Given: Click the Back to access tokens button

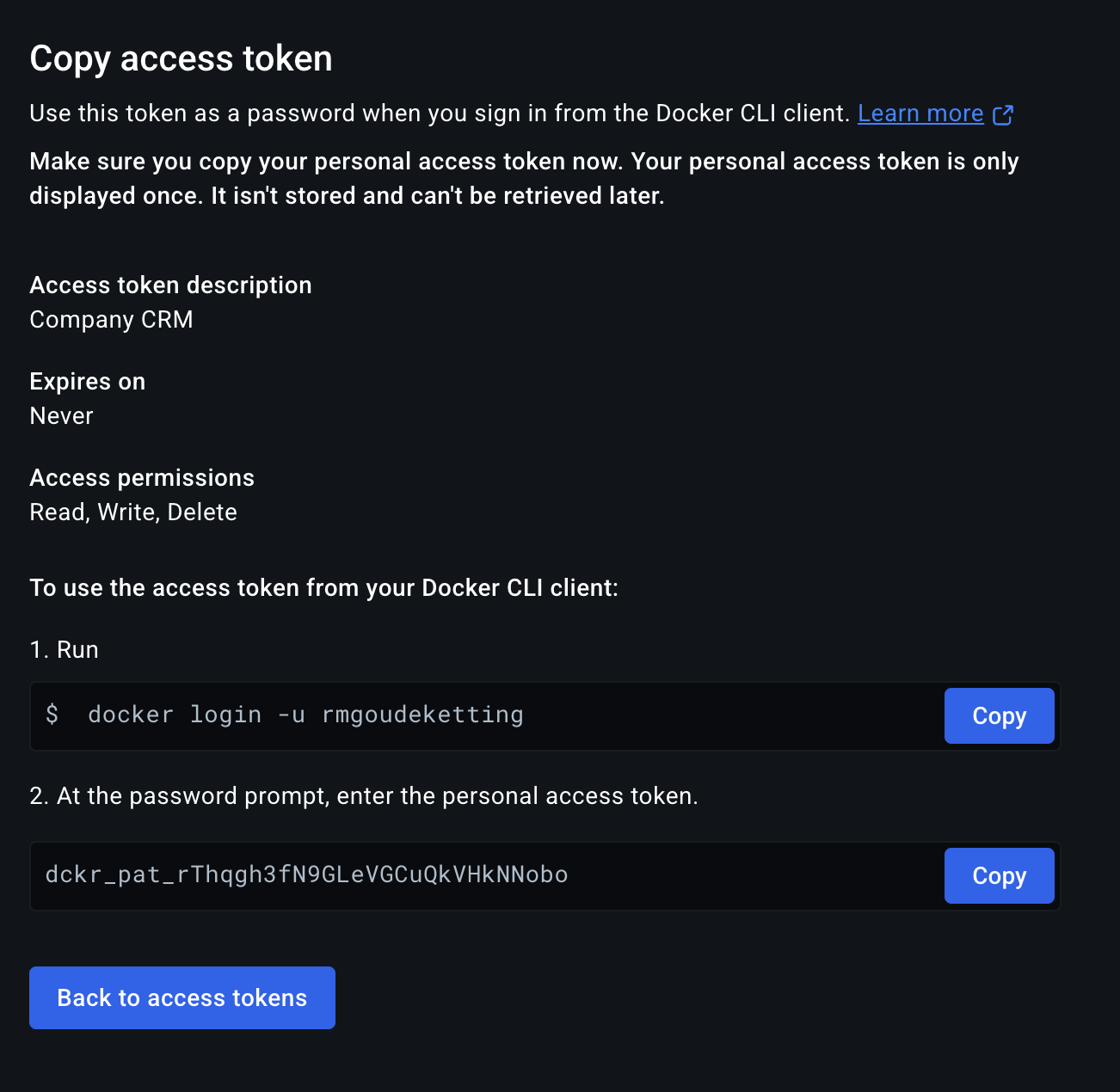Looking at the screenshot, I should click(x=182, y=997).
